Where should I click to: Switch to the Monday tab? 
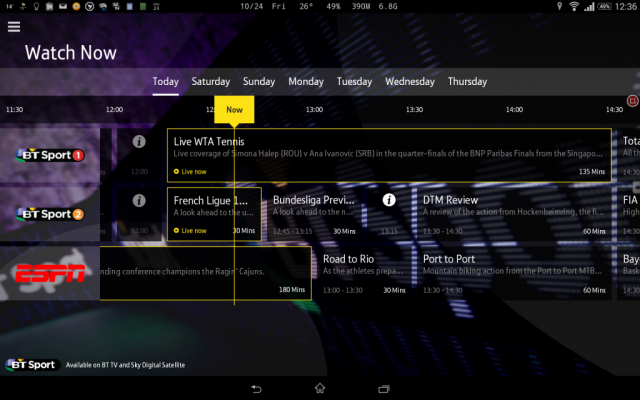[306, 81]
